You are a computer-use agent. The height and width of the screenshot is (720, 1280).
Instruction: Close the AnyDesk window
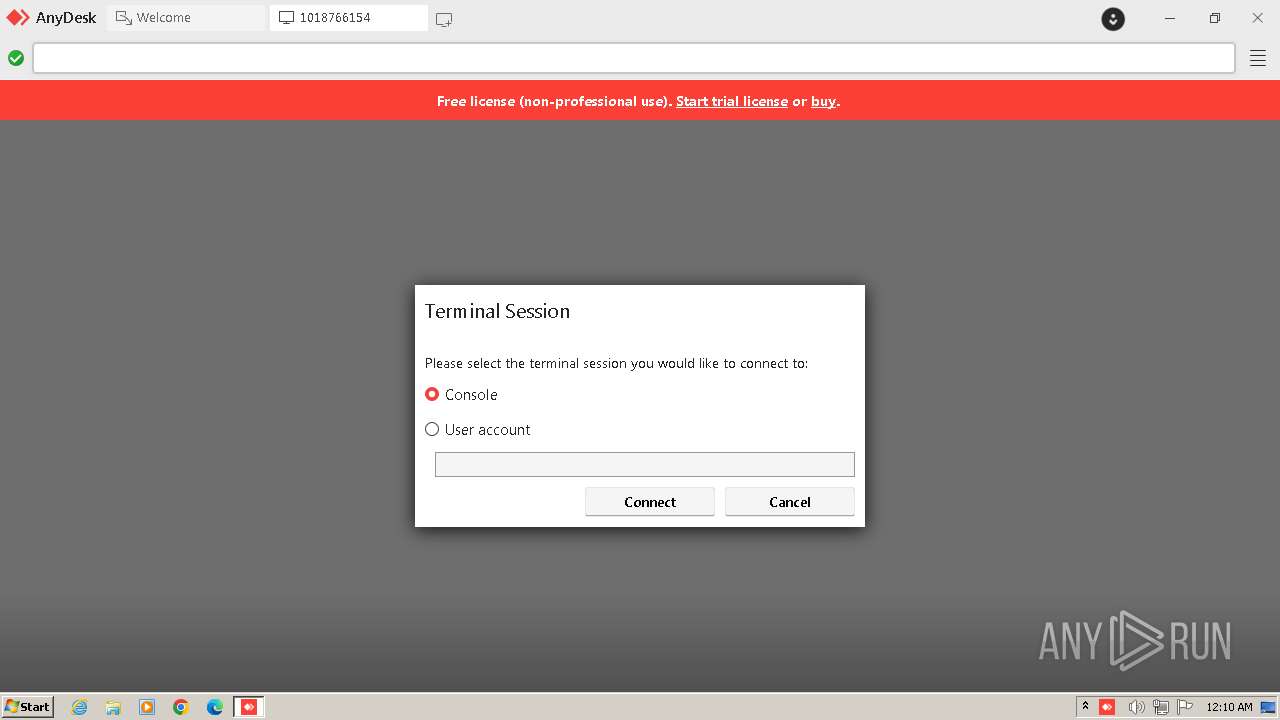1258,18
